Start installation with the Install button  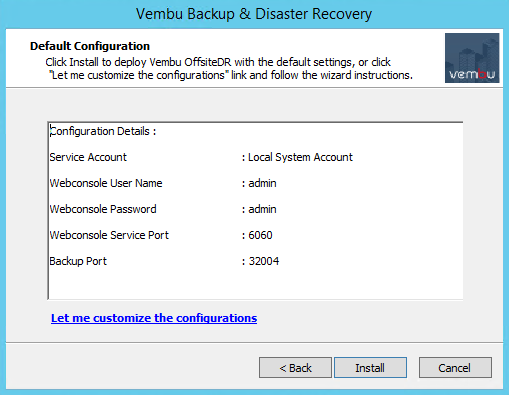point(370,368)
